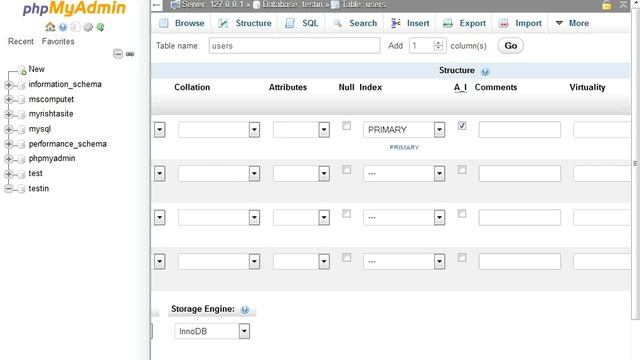Collapse the top panel with the arrow icon

pyautogui.click(x=623, y=5)
